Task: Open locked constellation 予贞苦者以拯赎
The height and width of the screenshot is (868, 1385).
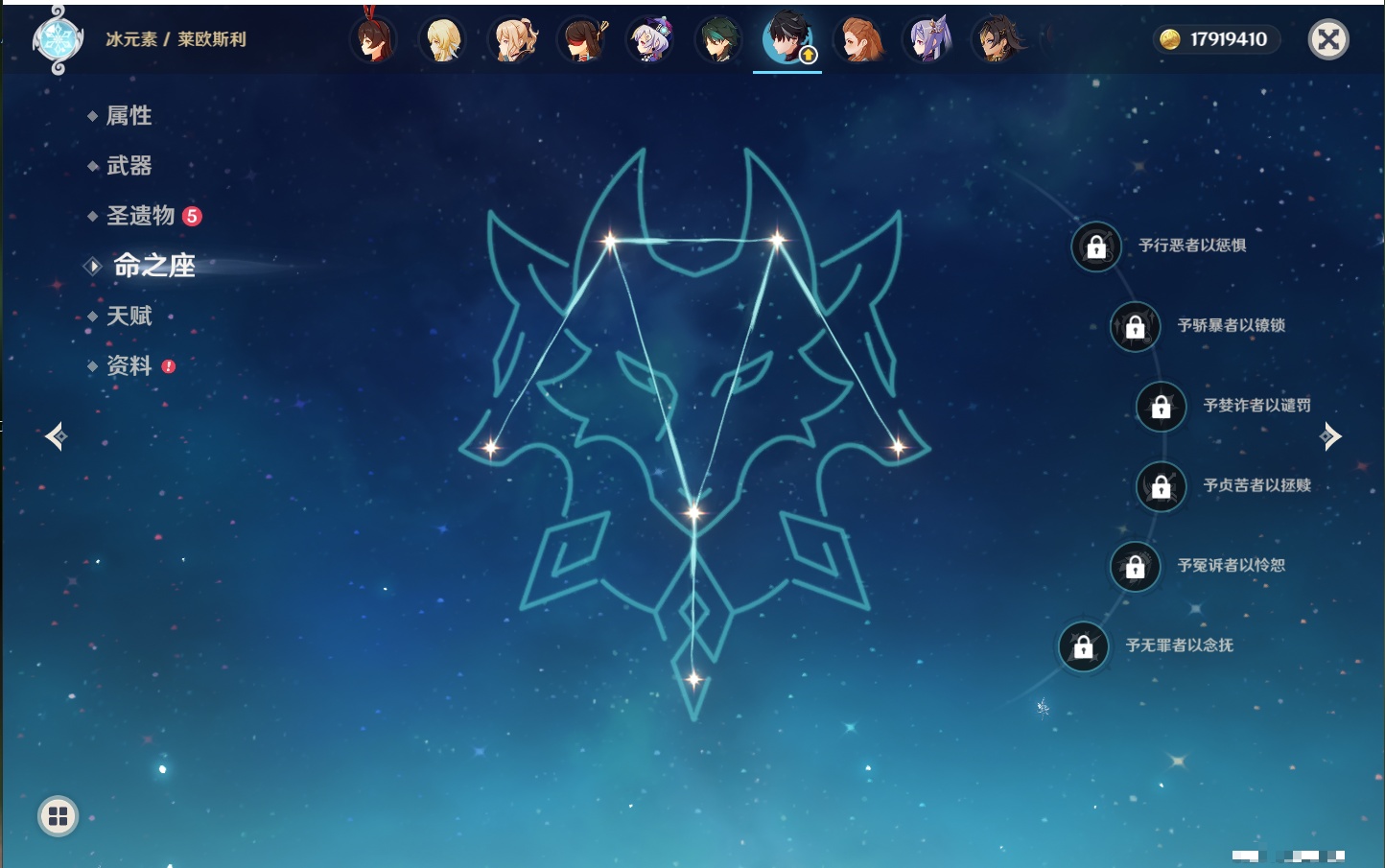Action: pos(1162,486)
